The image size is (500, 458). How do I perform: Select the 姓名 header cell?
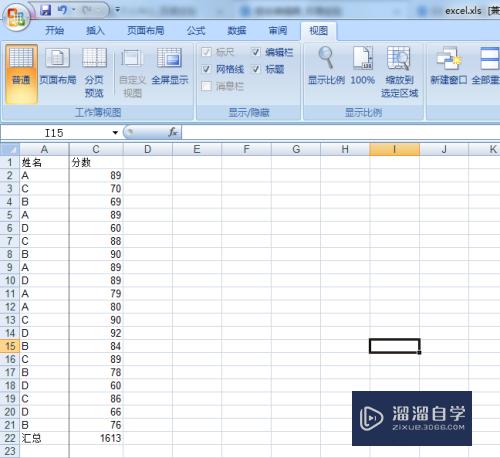pos(44,162)
